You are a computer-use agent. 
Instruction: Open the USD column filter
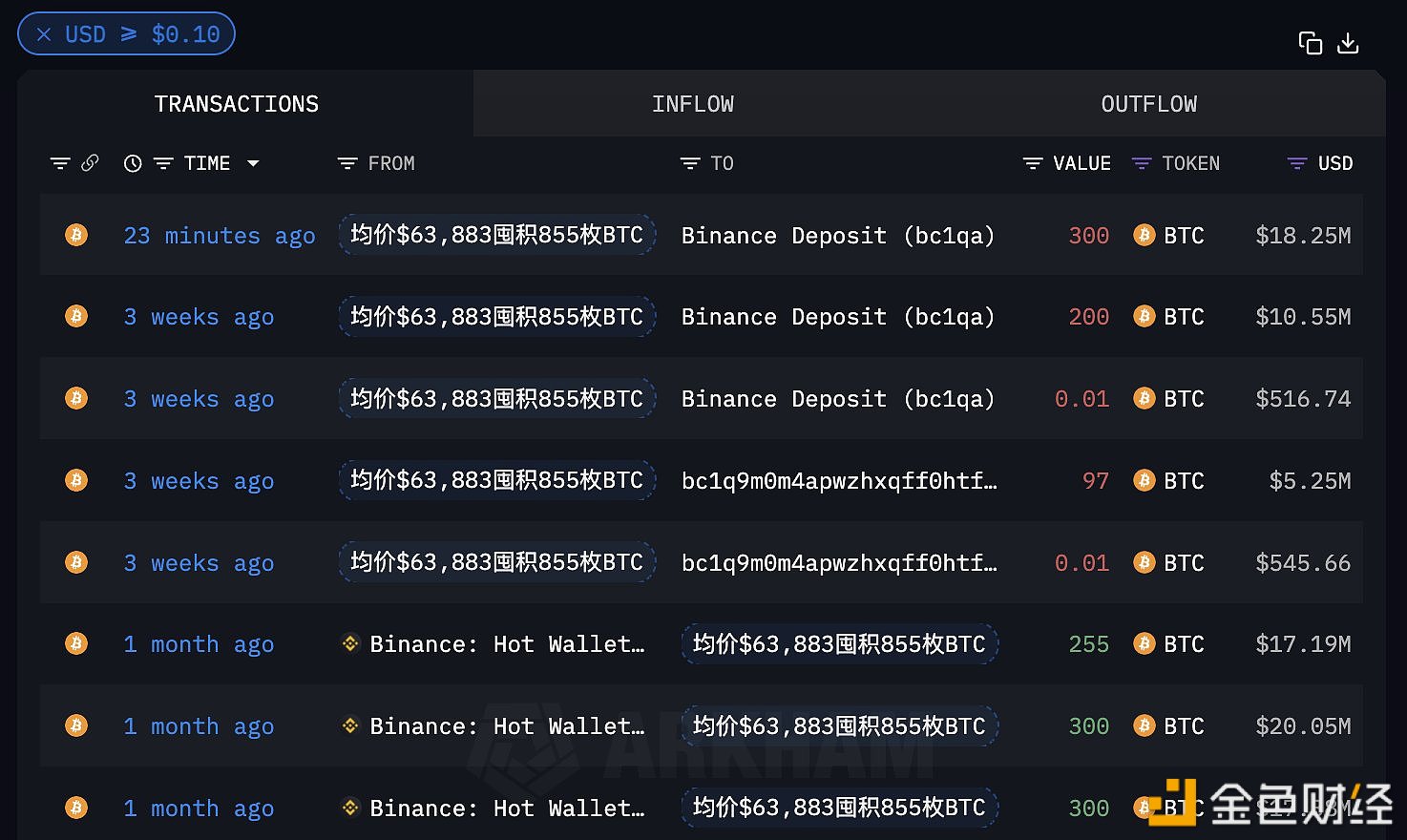1297,163
